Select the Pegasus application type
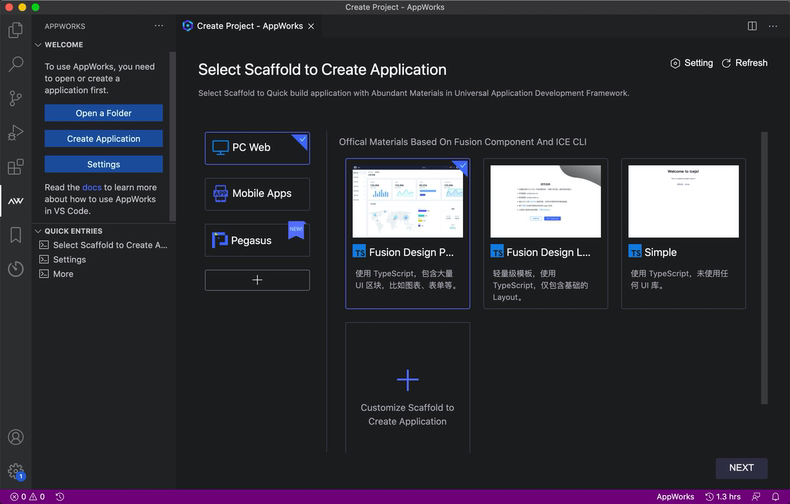Image resolution: width=790 pixels, height=504 pixels. (257, 240)
